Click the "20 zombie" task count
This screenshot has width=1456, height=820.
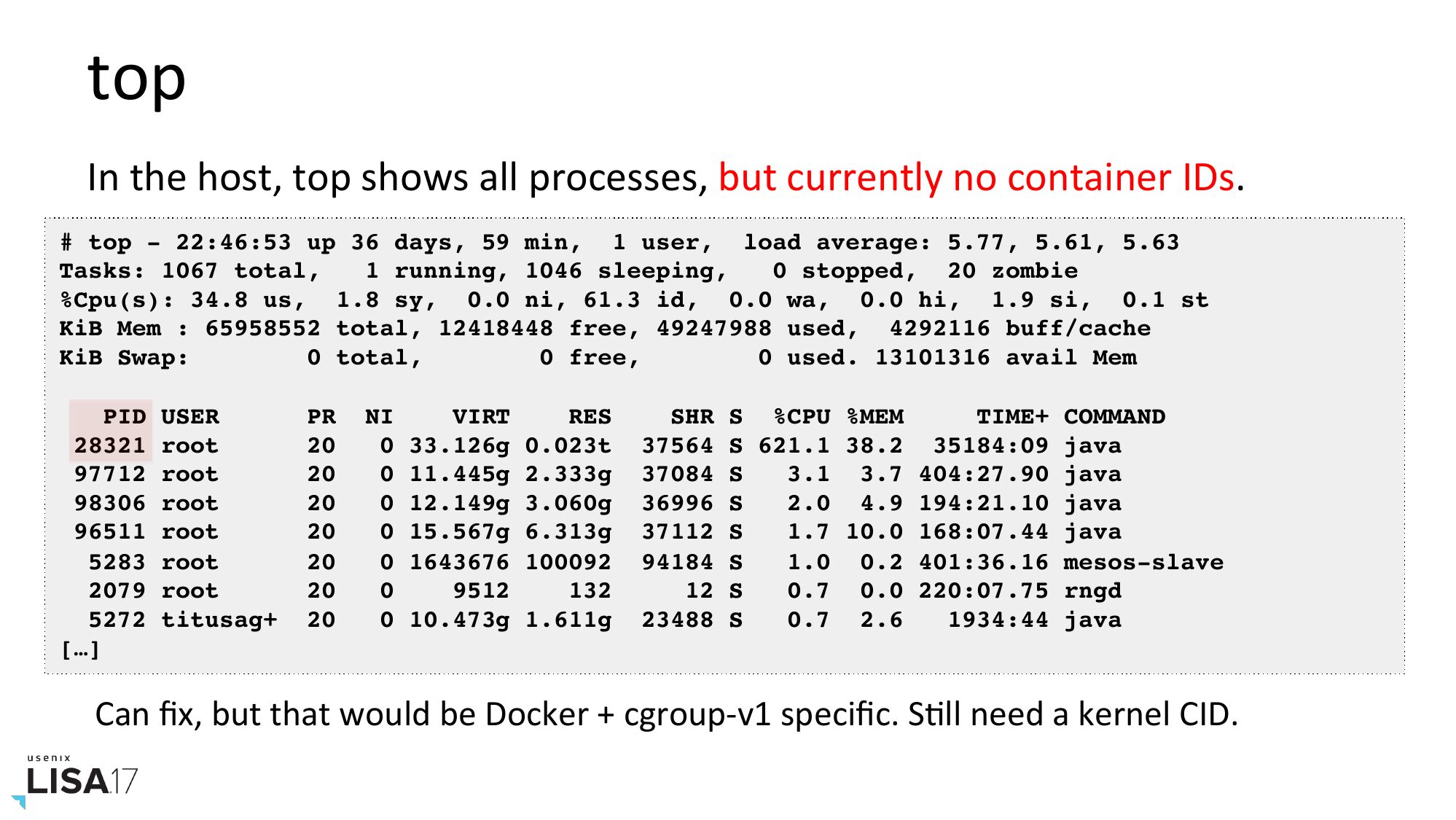[x=1012, y=271]
